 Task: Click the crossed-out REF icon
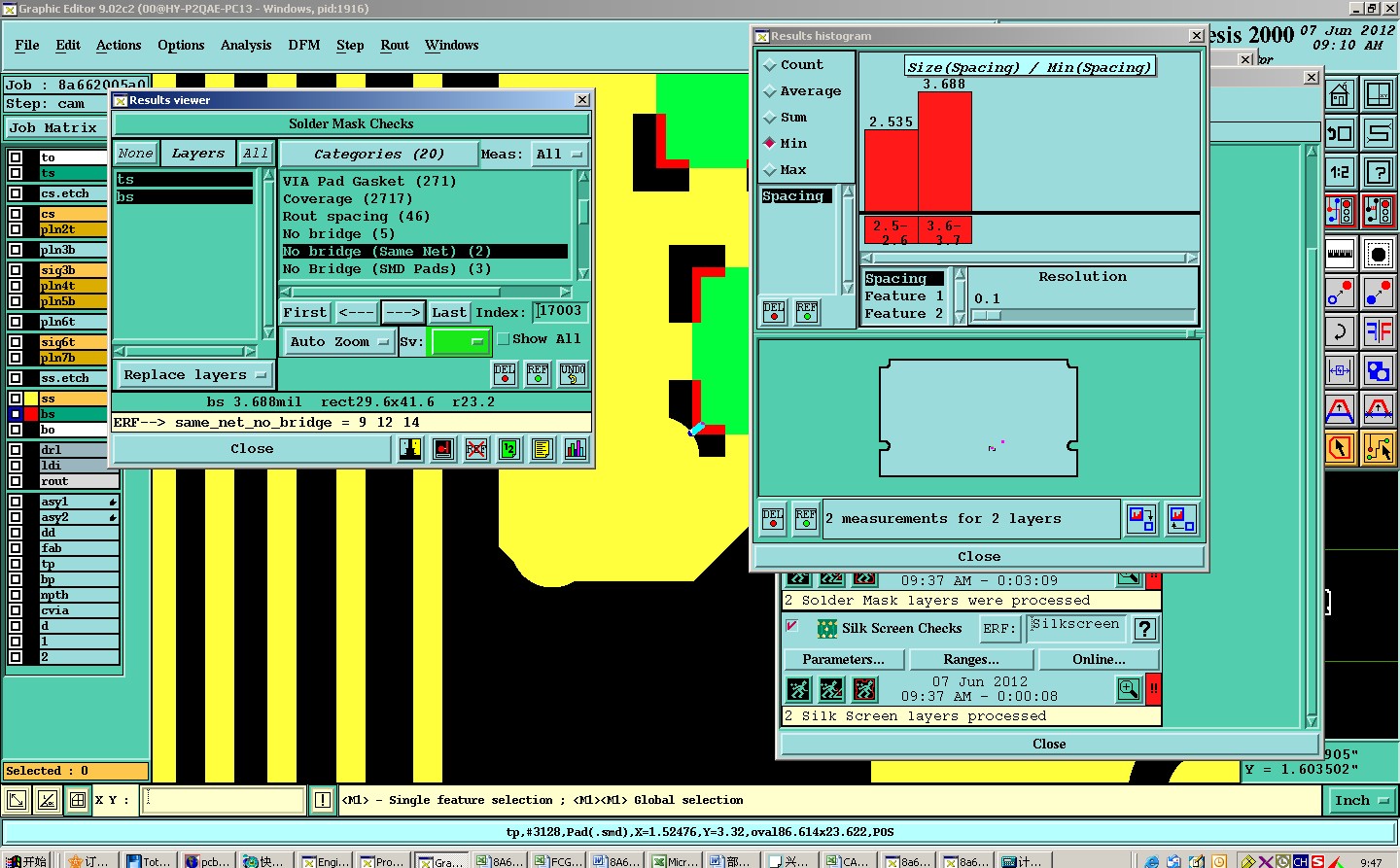click(x=476, y=448)
